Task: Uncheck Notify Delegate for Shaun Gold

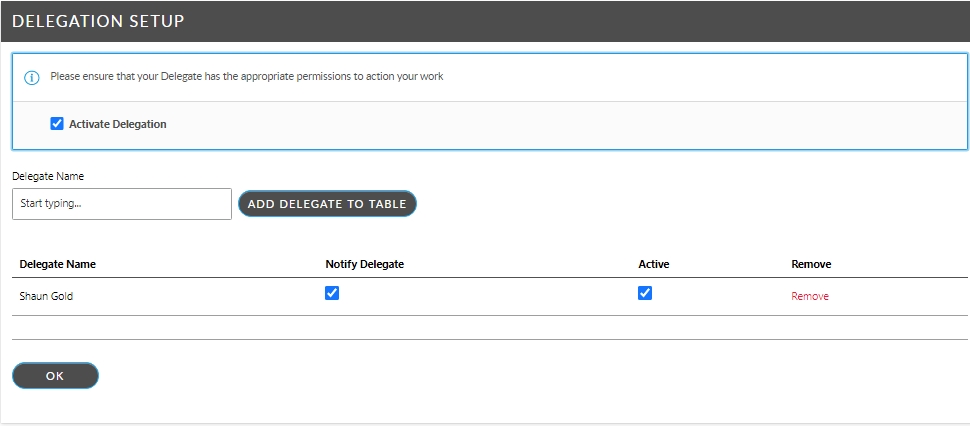Action: tap(332, 293)
